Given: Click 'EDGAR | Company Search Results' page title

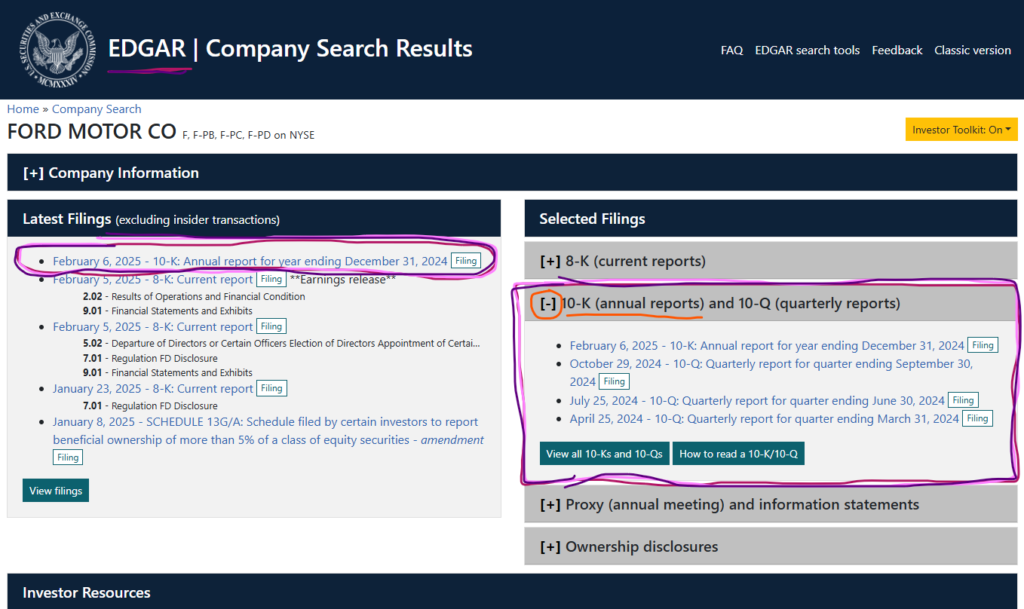Looking at the screenshot, I should click(290, 49).
